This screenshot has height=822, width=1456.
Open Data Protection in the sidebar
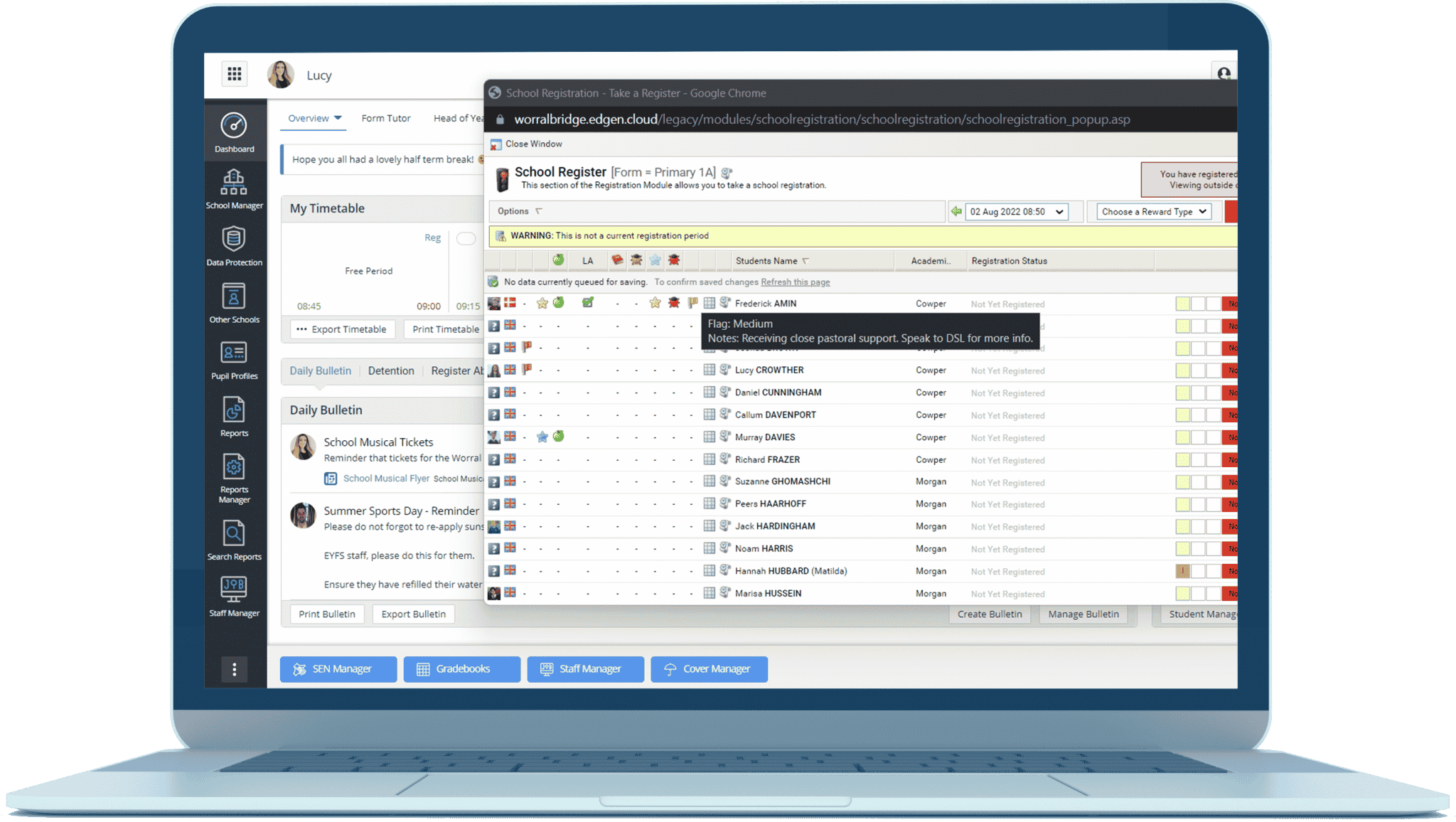click(x=234, y=247)
